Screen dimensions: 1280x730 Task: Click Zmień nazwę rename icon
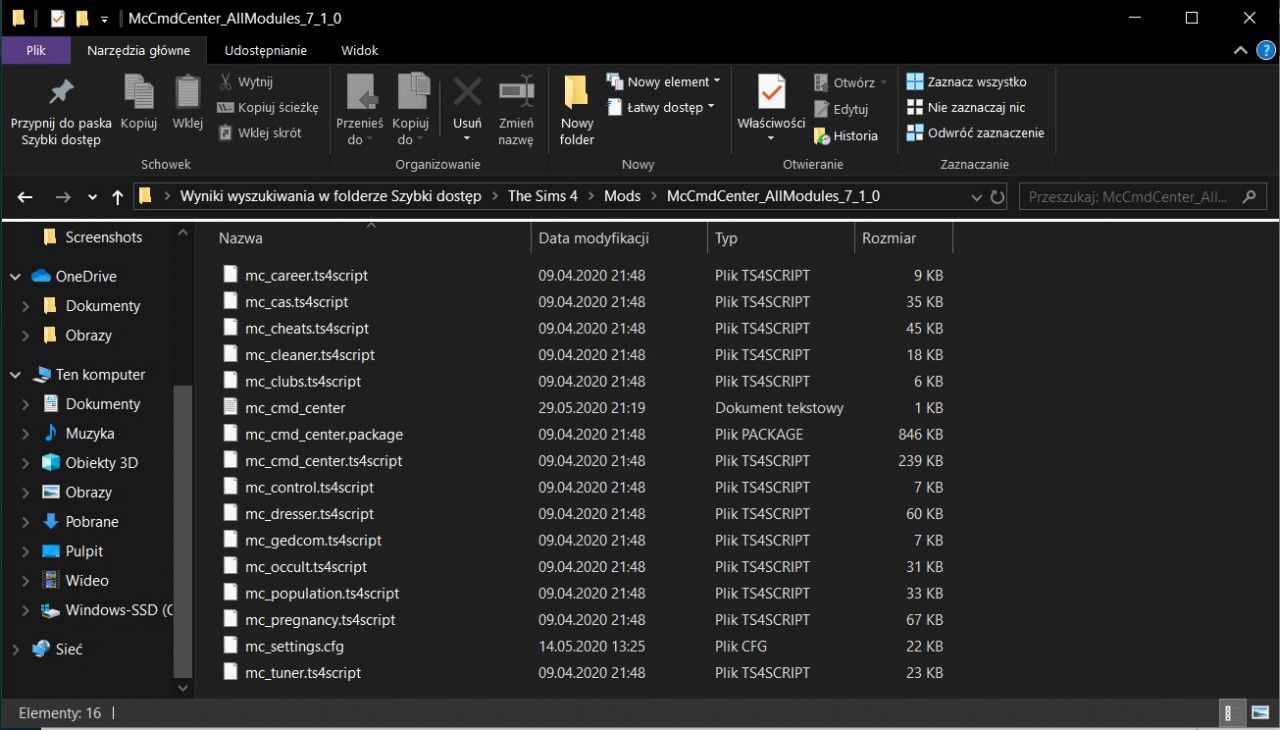(x=516, y=110)
